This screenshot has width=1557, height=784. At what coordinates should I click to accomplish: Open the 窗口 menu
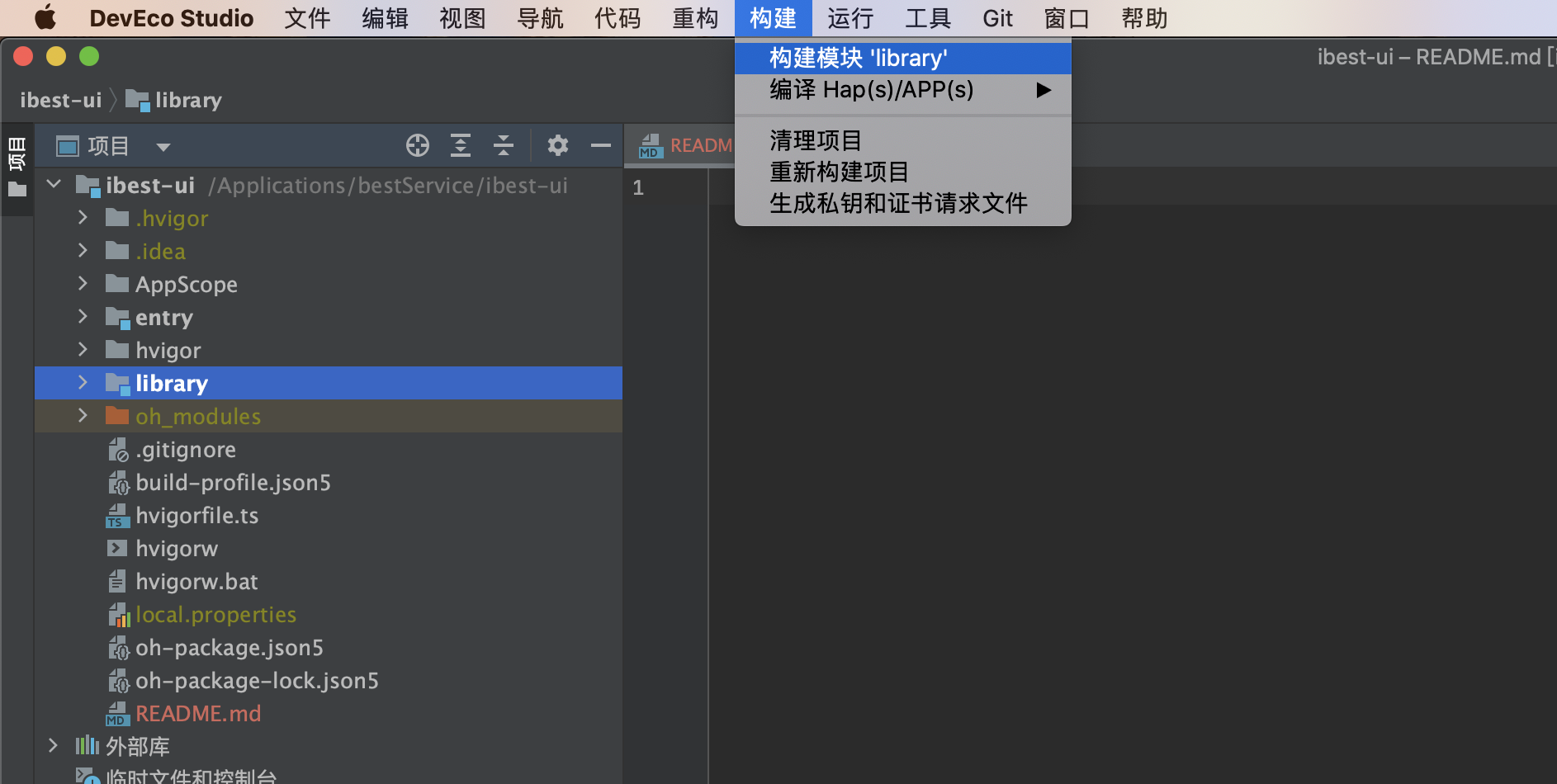click(x=1067, y=18)
